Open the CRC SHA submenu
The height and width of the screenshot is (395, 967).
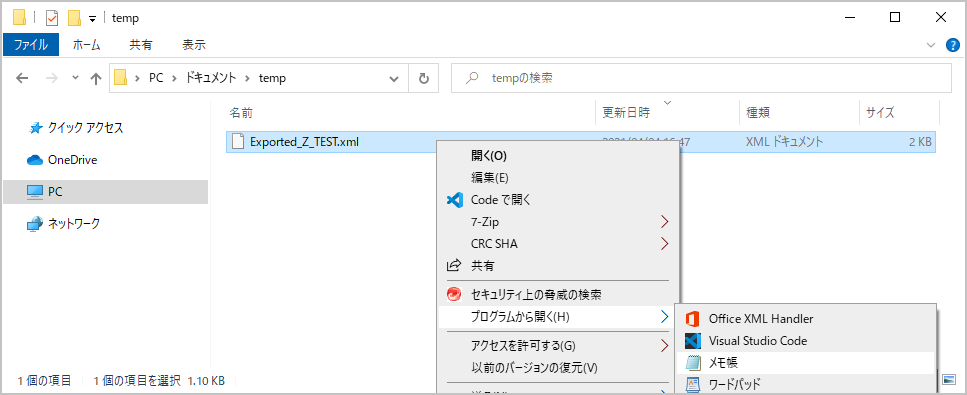(559, 244)
